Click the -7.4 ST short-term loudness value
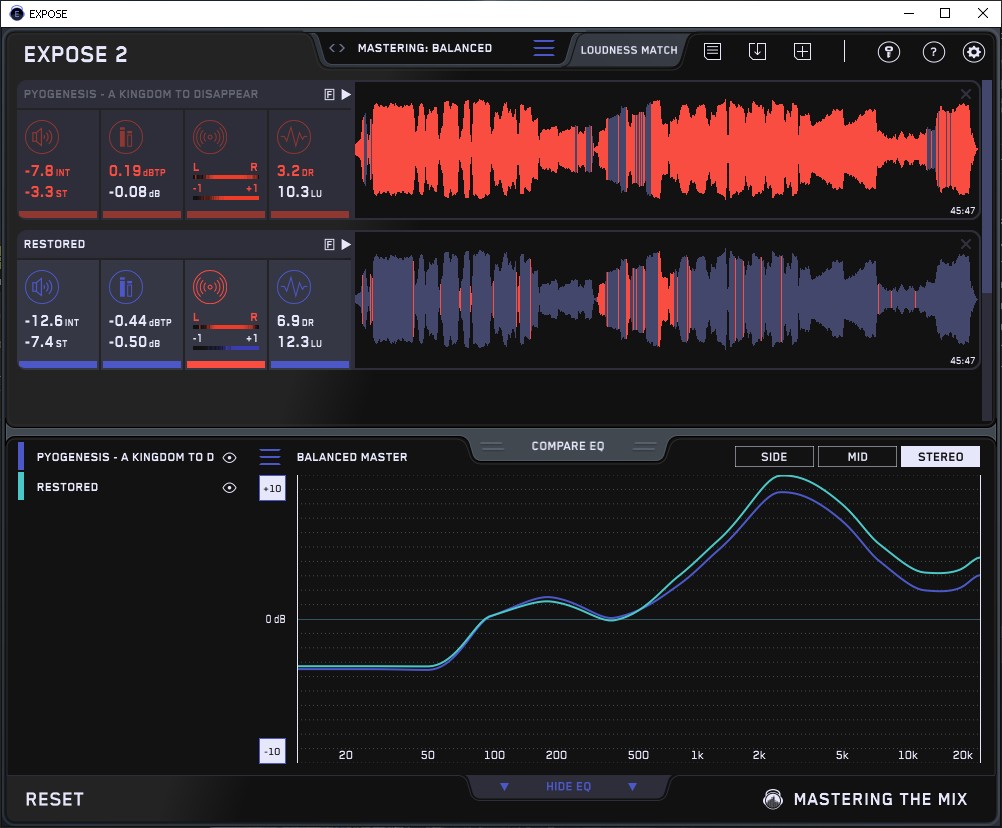The height and width of the screenshot is (828, 1002). click(46, 342)
